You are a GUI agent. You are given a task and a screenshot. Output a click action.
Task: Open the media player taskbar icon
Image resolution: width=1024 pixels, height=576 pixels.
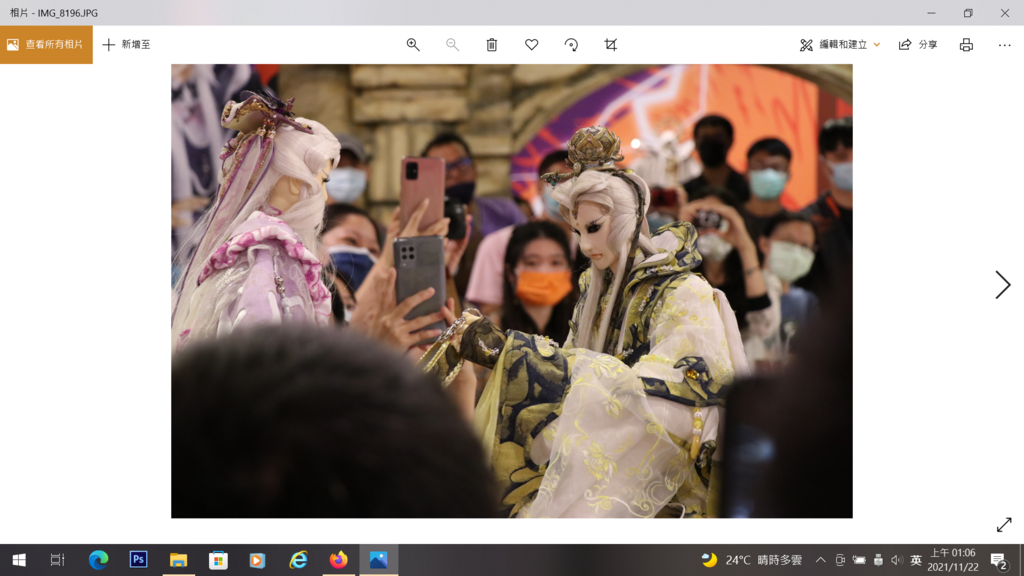coord(257,560)
